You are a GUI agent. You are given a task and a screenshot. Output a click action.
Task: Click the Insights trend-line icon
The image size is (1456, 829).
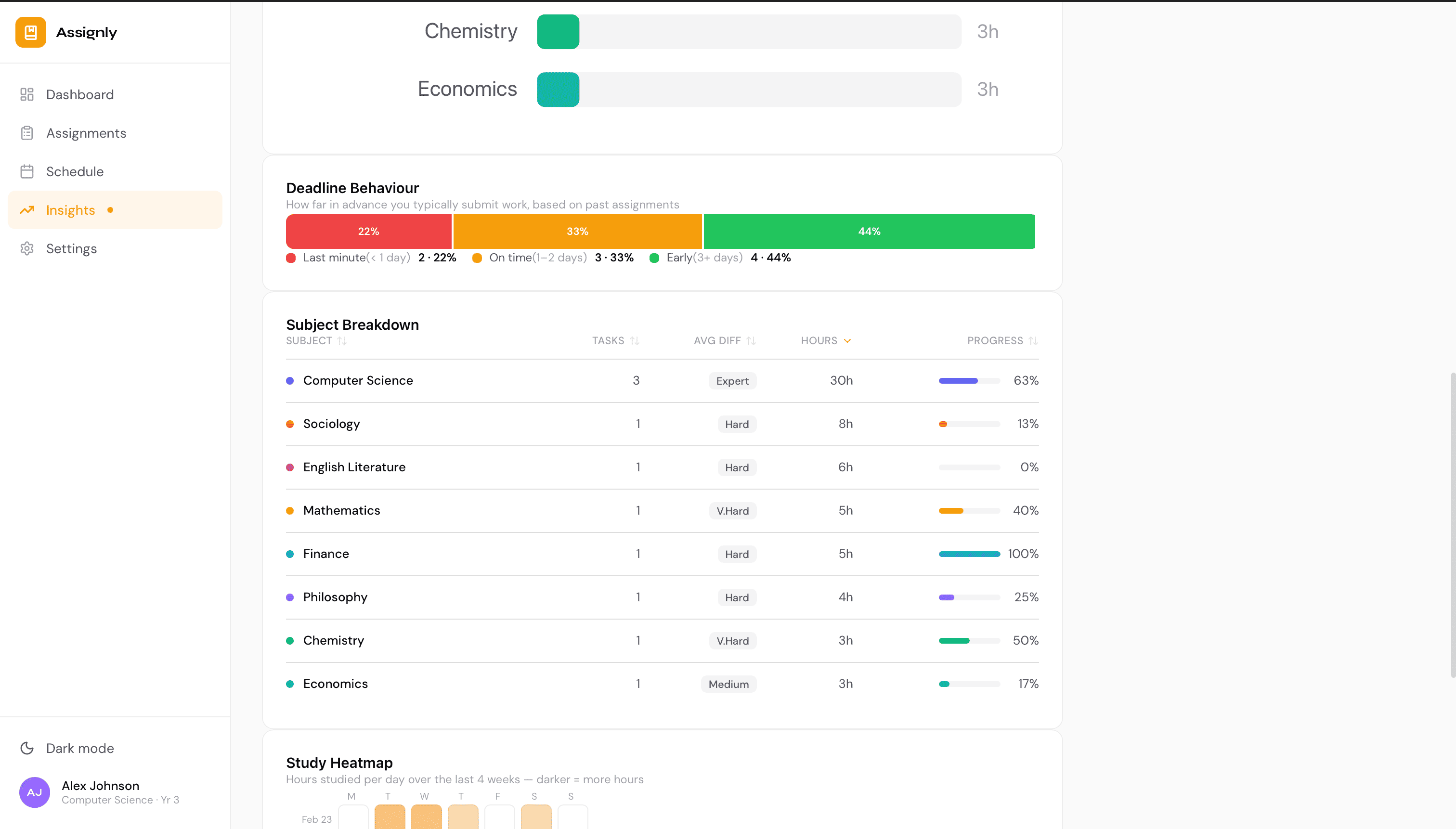[x=27, y=209]
